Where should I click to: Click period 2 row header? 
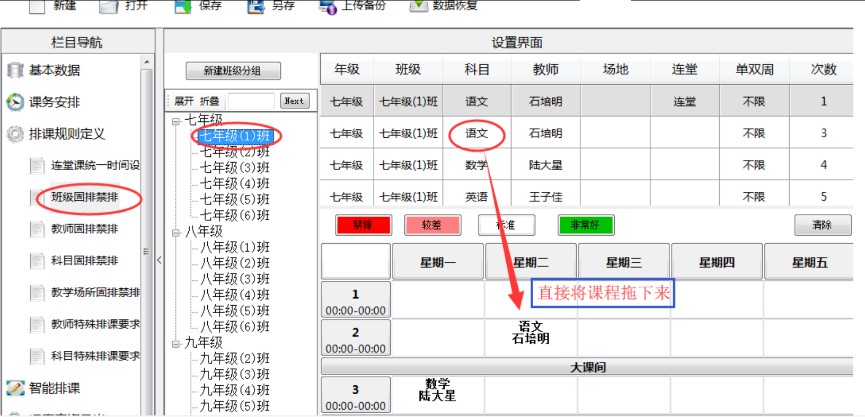pos(356,338)
